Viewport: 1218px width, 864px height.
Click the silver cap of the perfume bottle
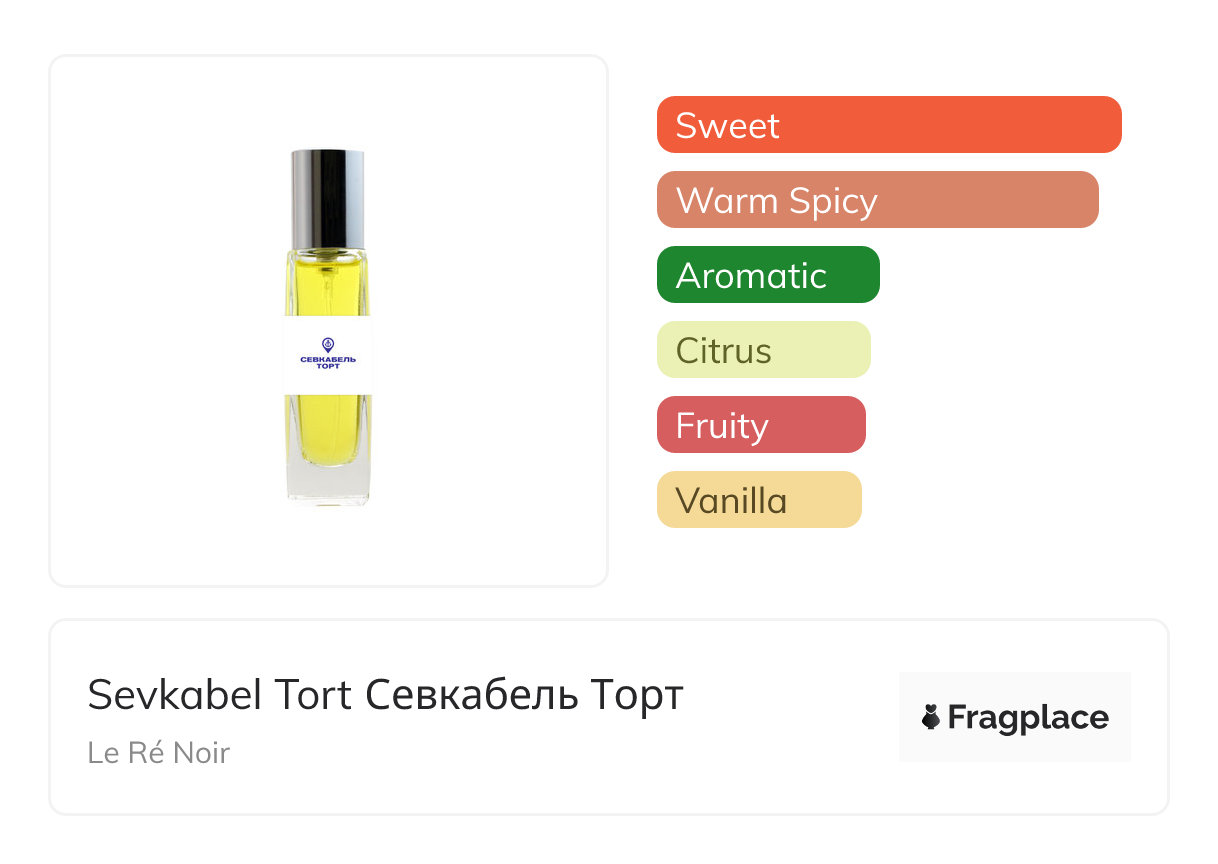pyautogui.click(x=328, y=198)
